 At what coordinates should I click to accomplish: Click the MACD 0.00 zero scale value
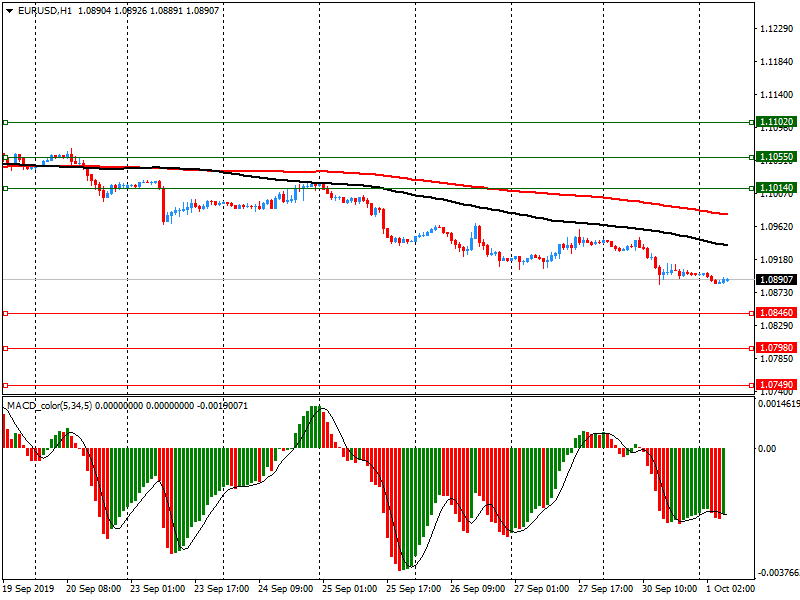(x=767, y=448)
